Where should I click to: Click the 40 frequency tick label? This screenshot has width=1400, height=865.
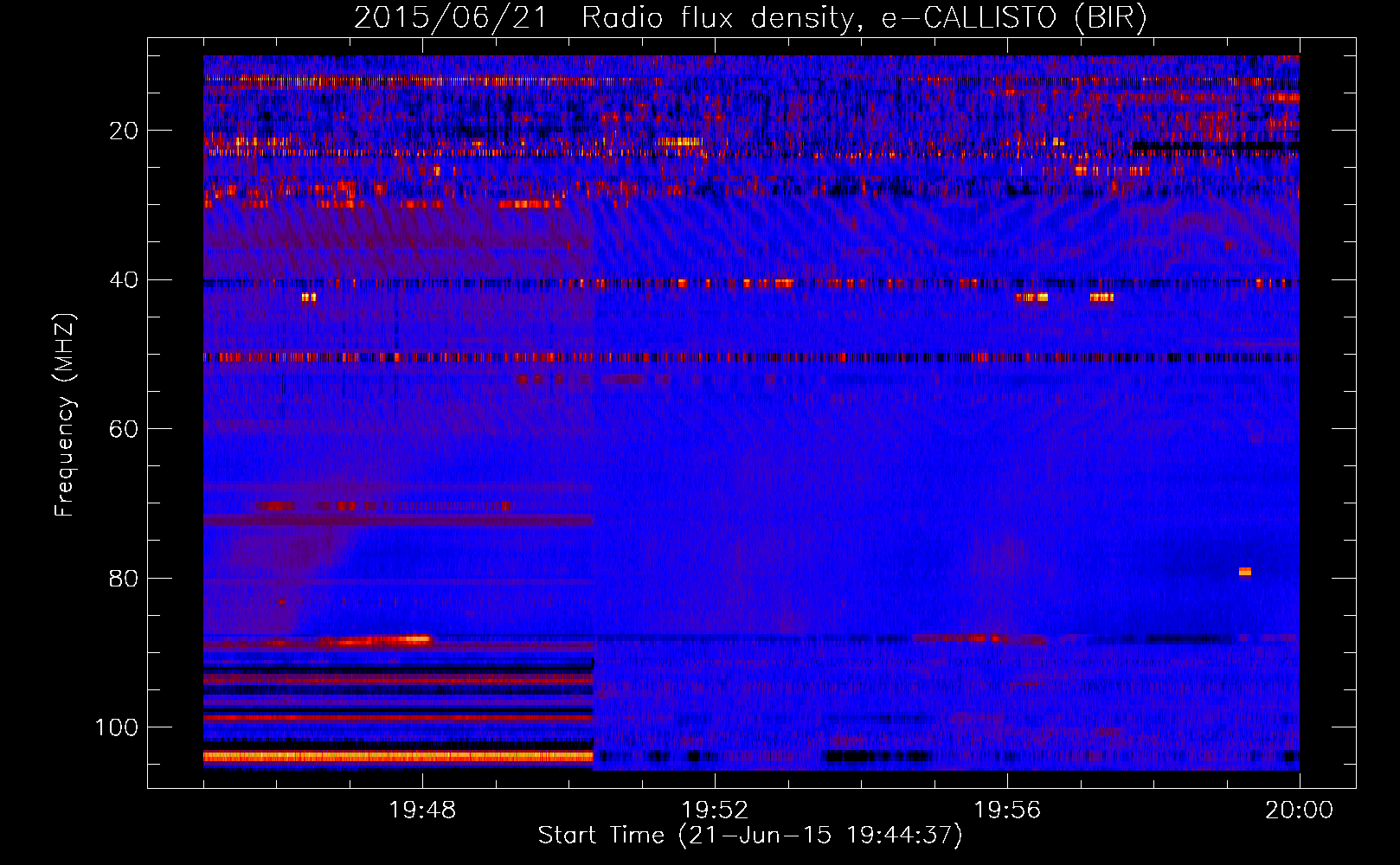tap(124, 280)
